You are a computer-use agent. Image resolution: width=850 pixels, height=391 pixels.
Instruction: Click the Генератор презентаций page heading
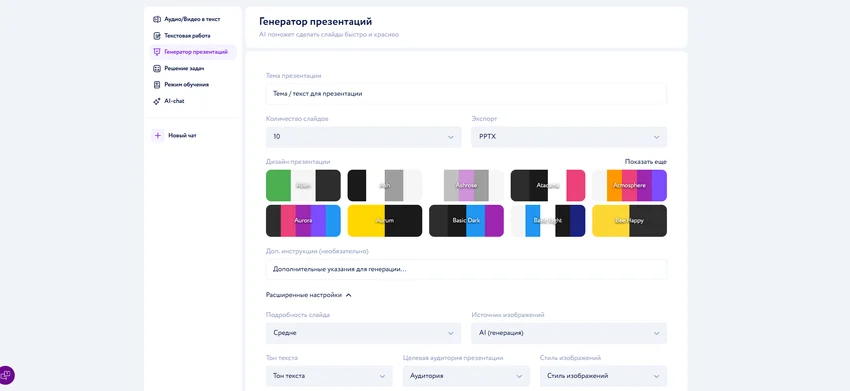point(315,22)
